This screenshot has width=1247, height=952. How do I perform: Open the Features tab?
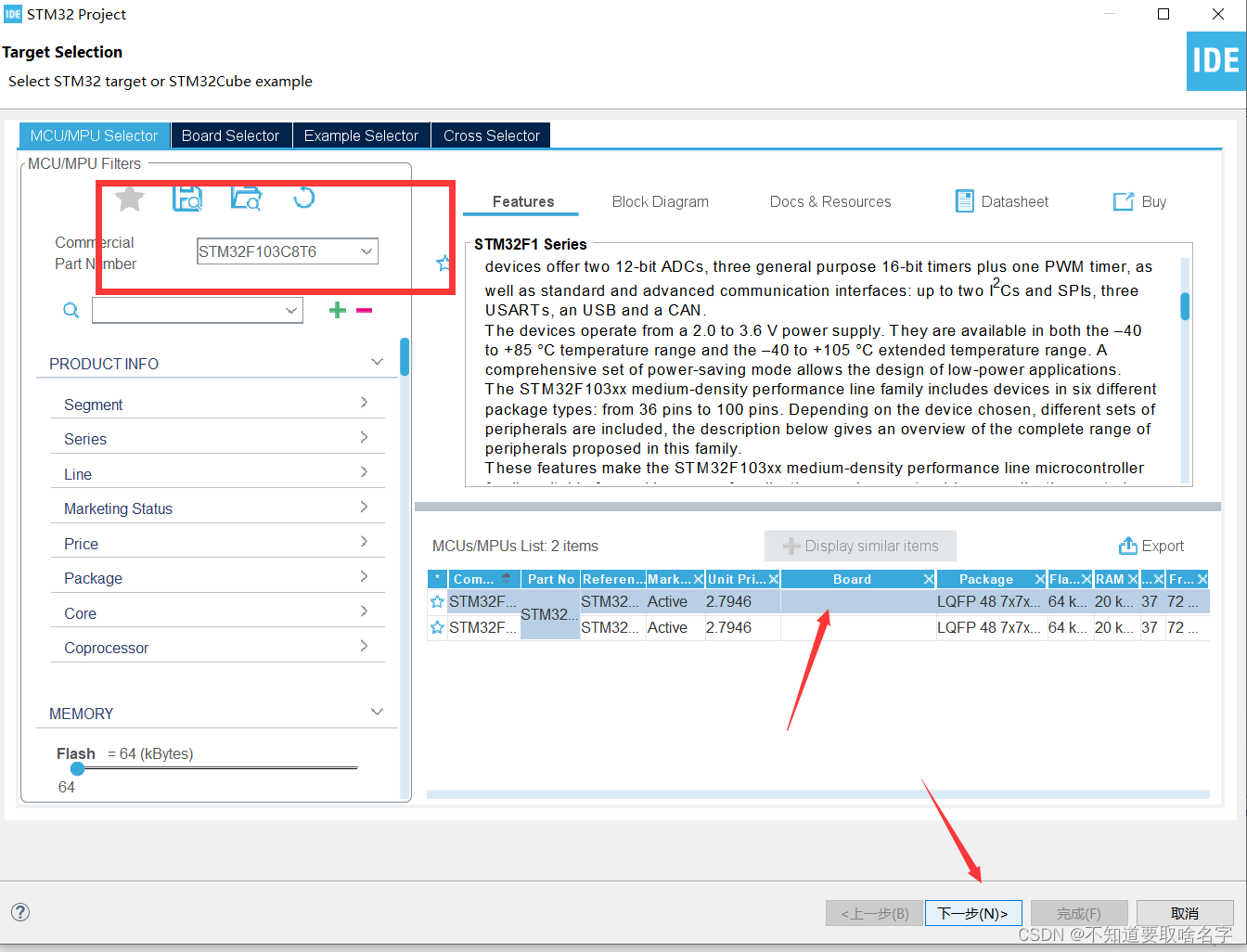[523, 201]
